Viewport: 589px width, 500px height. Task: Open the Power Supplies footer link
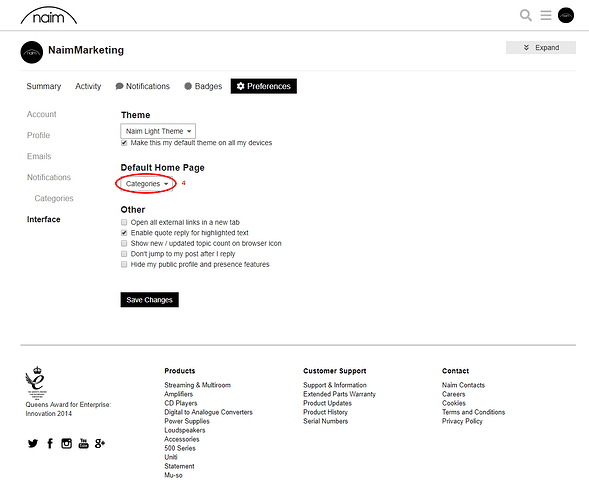187,421
